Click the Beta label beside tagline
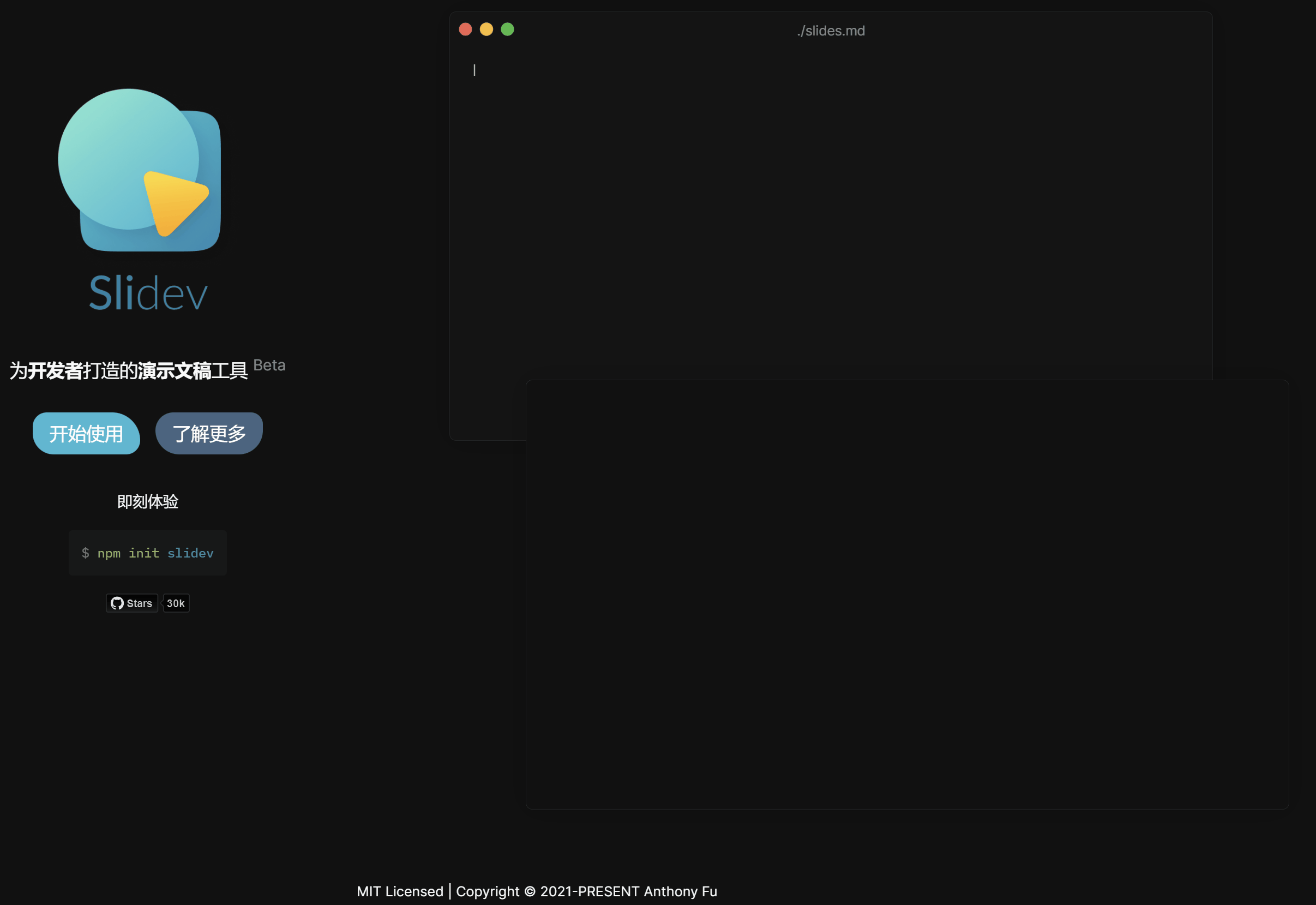 point(269,365)
